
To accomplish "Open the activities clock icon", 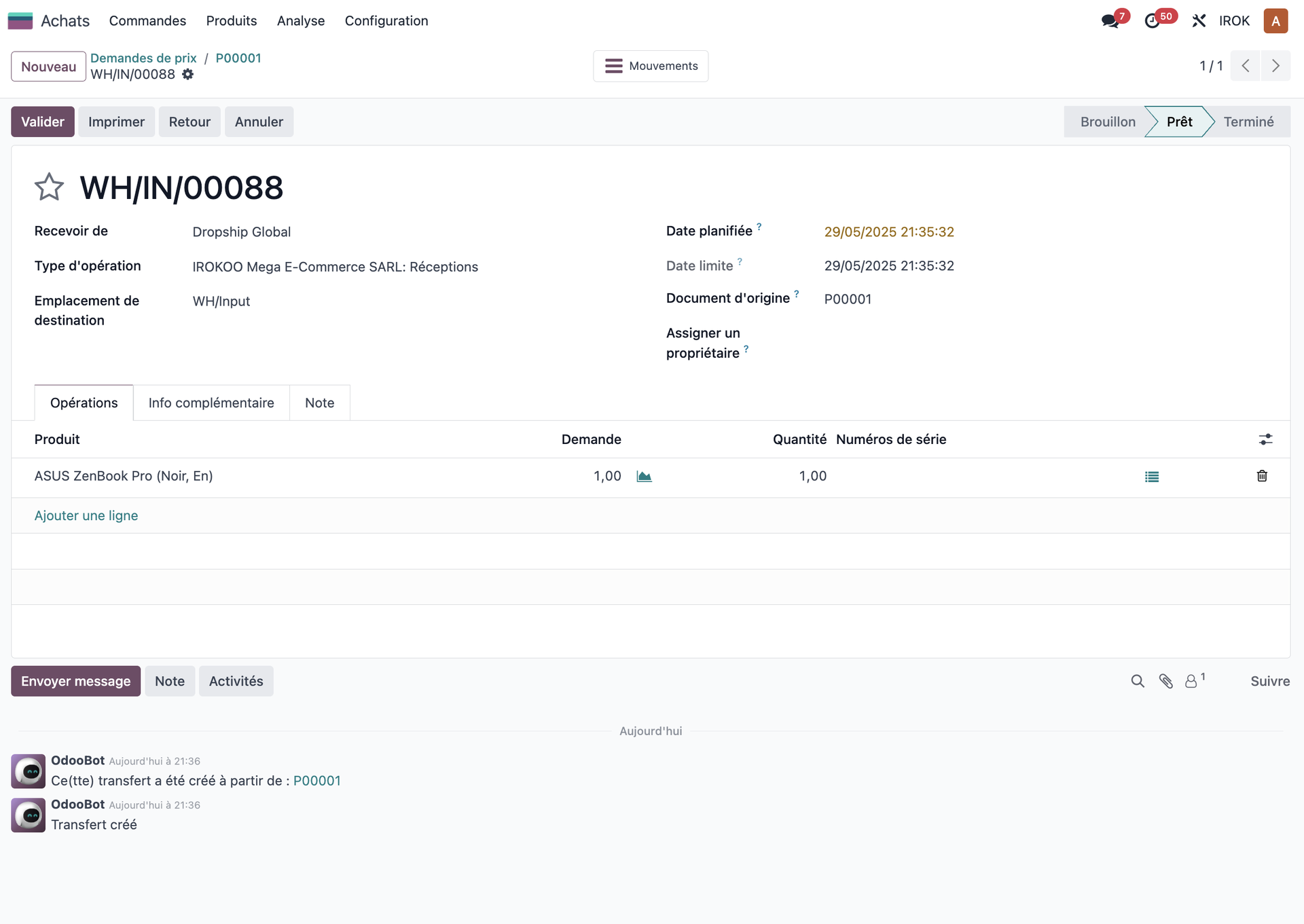I will coord(1153,21).
